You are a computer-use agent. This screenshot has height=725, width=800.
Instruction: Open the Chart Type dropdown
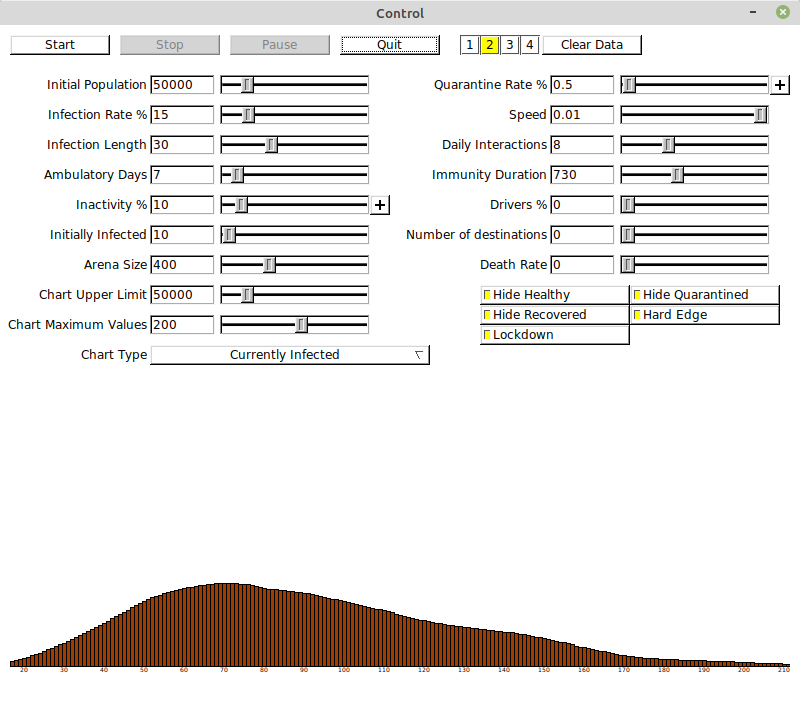pos(290,355)
